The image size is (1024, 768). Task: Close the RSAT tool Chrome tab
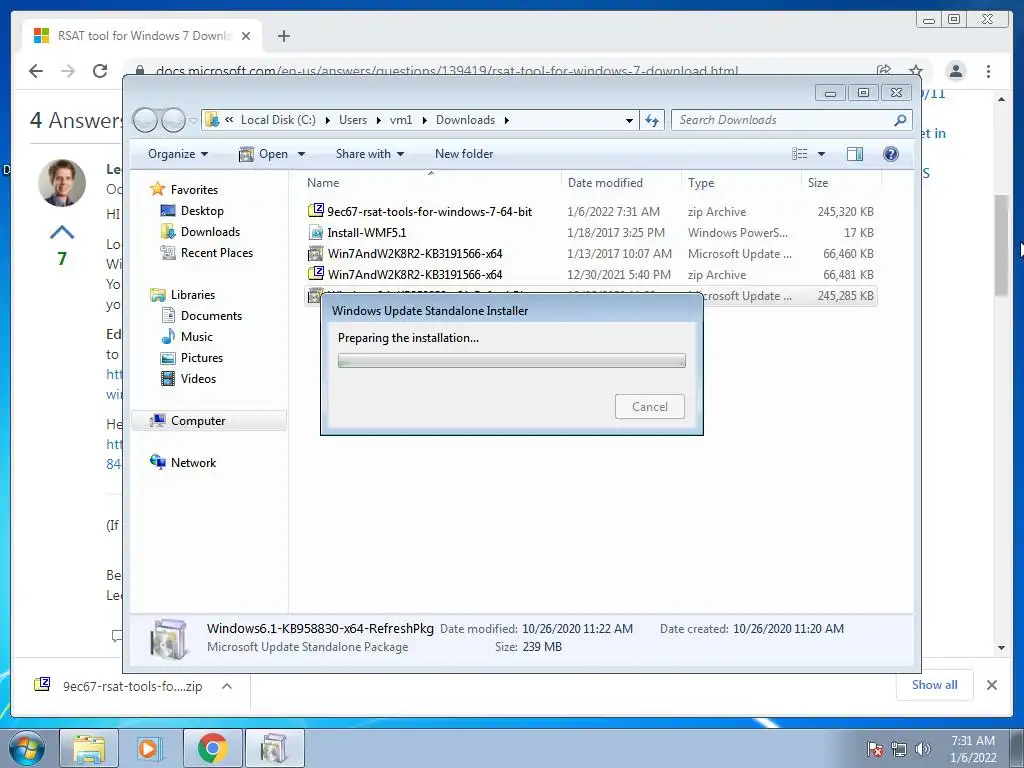coord(246,36)
